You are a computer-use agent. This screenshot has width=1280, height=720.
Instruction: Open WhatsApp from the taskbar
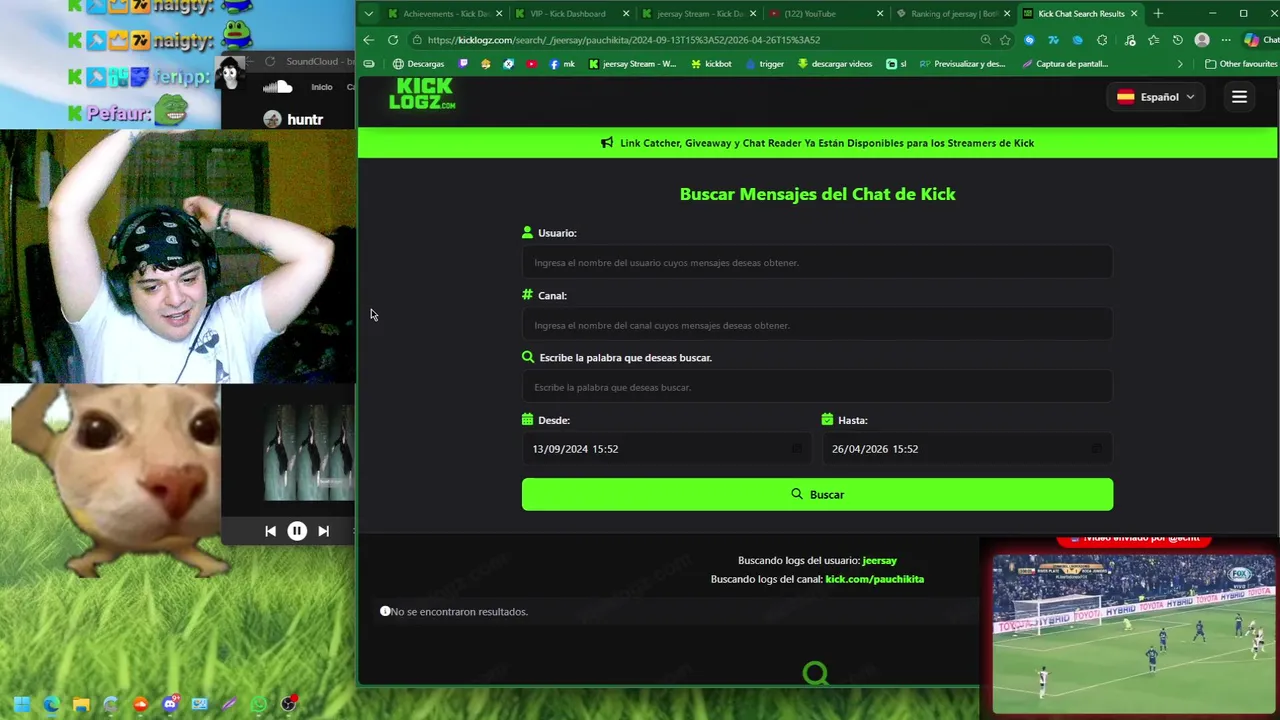click(259, 704)
